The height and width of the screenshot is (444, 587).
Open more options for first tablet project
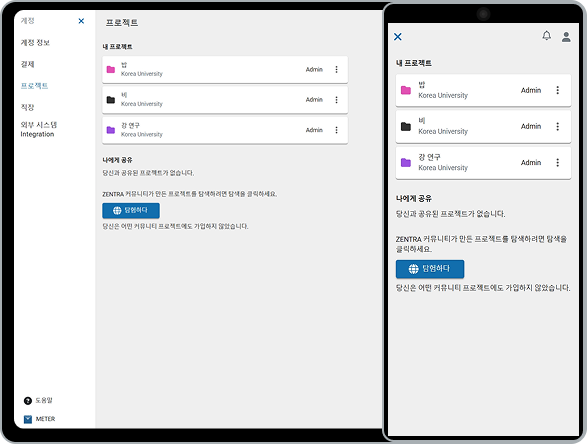pos(337,69)
